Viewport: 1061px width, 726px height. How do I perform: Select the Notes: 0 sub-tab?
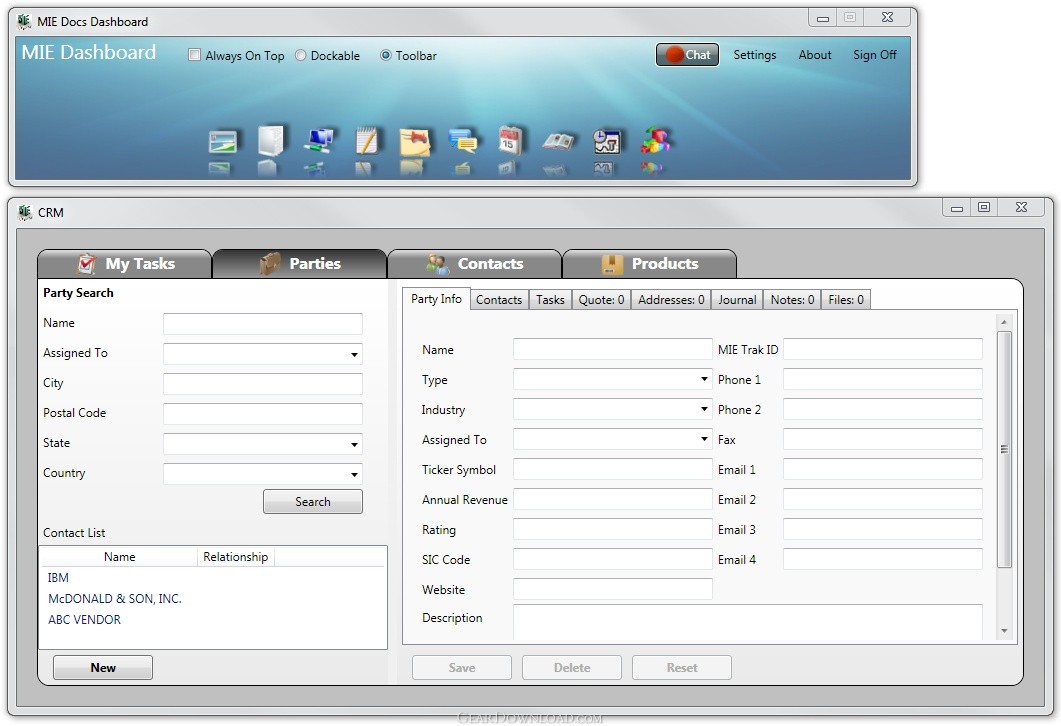coord(792,300)
